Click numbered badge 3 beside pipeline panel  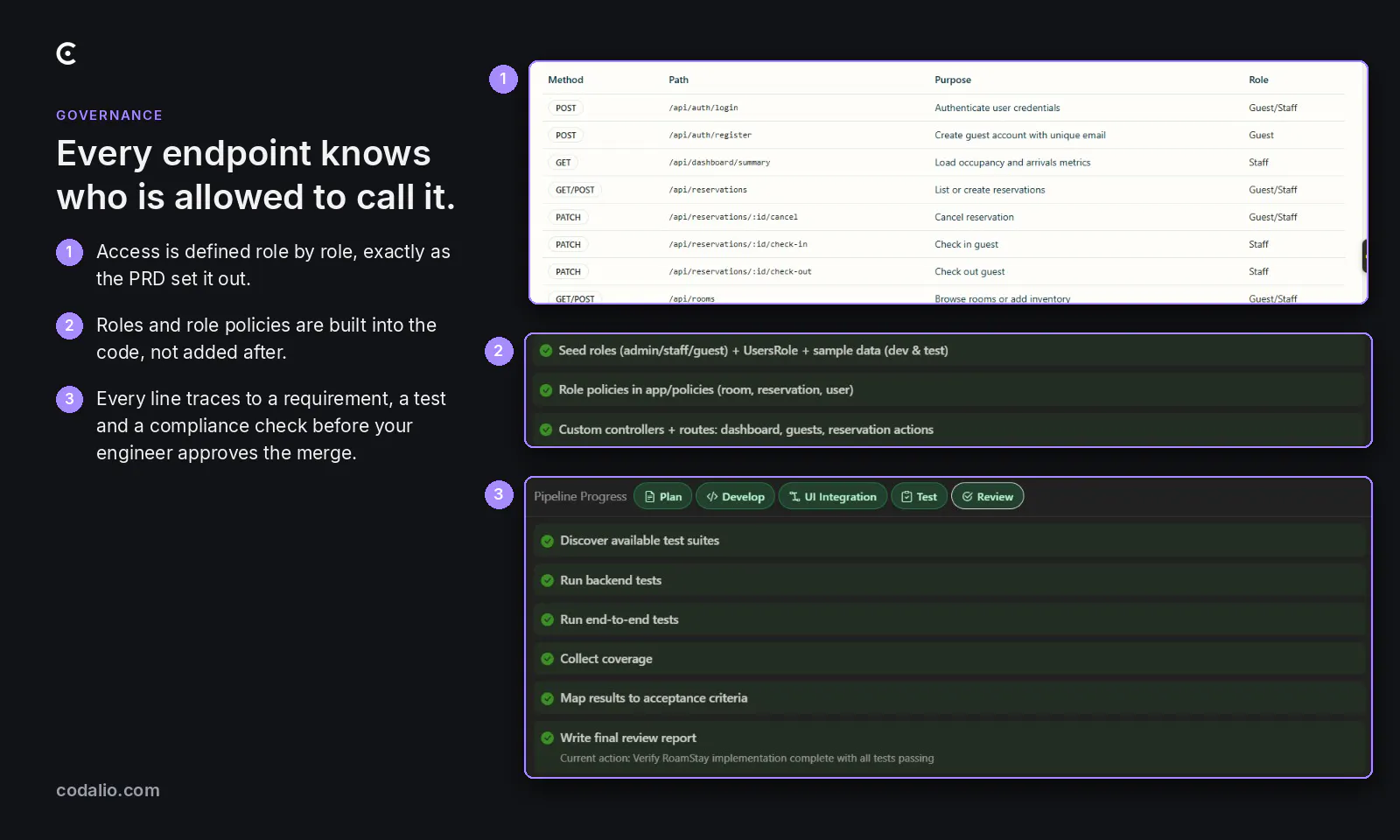(x=499, y=494)
